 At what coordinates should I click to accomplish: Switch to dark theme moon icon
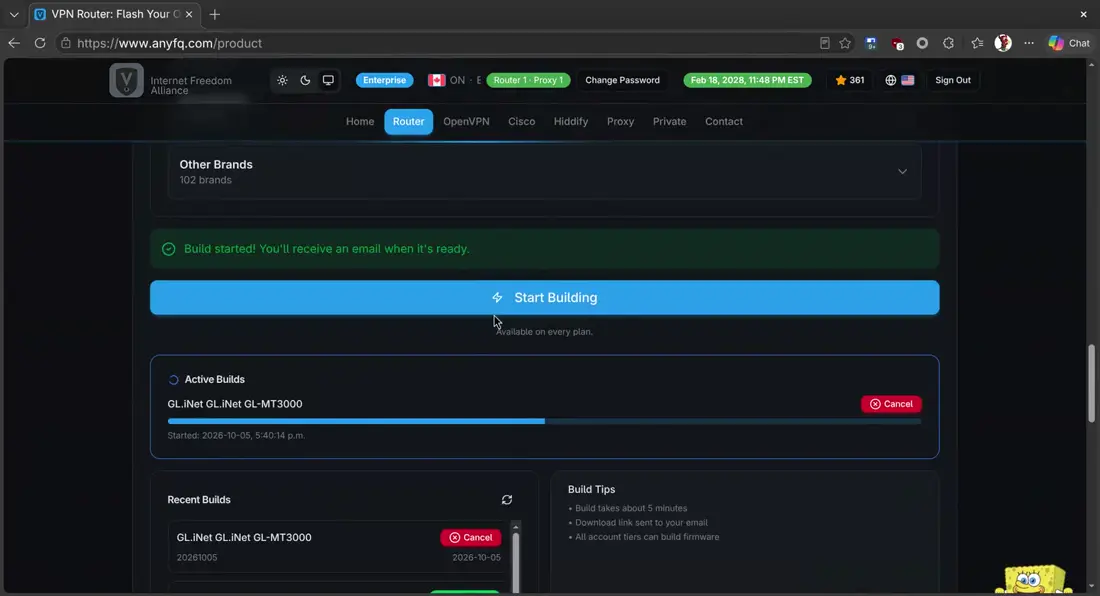click(305, 80)
